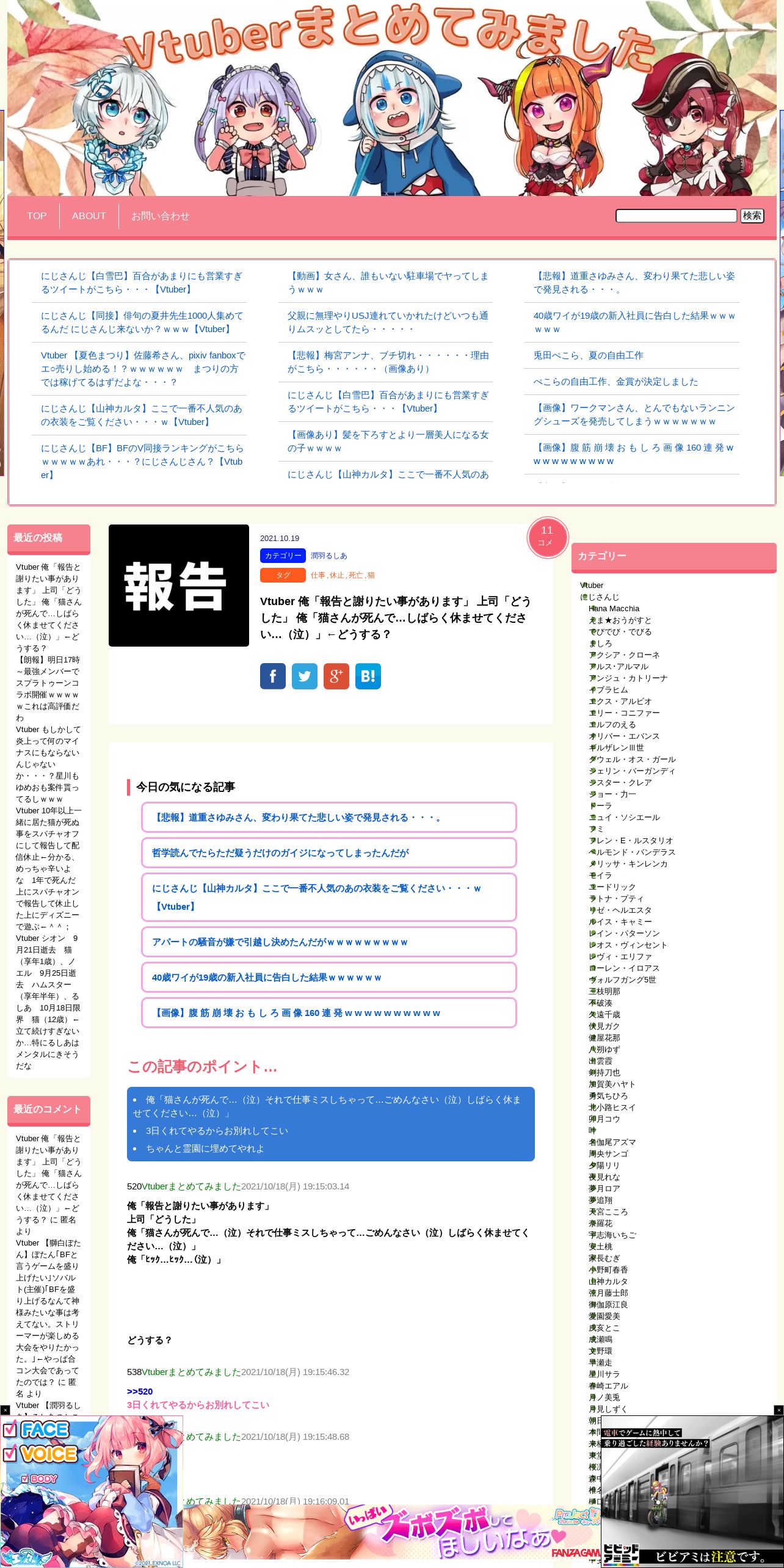Open the 11 コメ comment count badge

point(548,537)
